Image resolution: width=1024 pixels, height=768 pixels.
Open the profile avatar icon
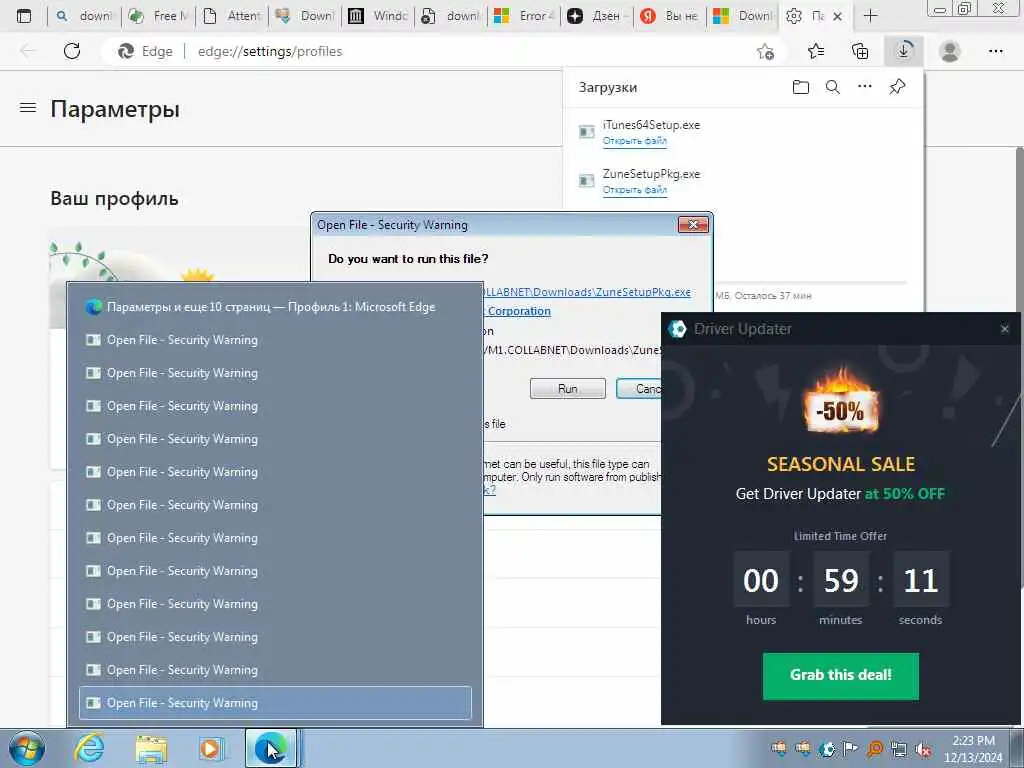(950, 51)
